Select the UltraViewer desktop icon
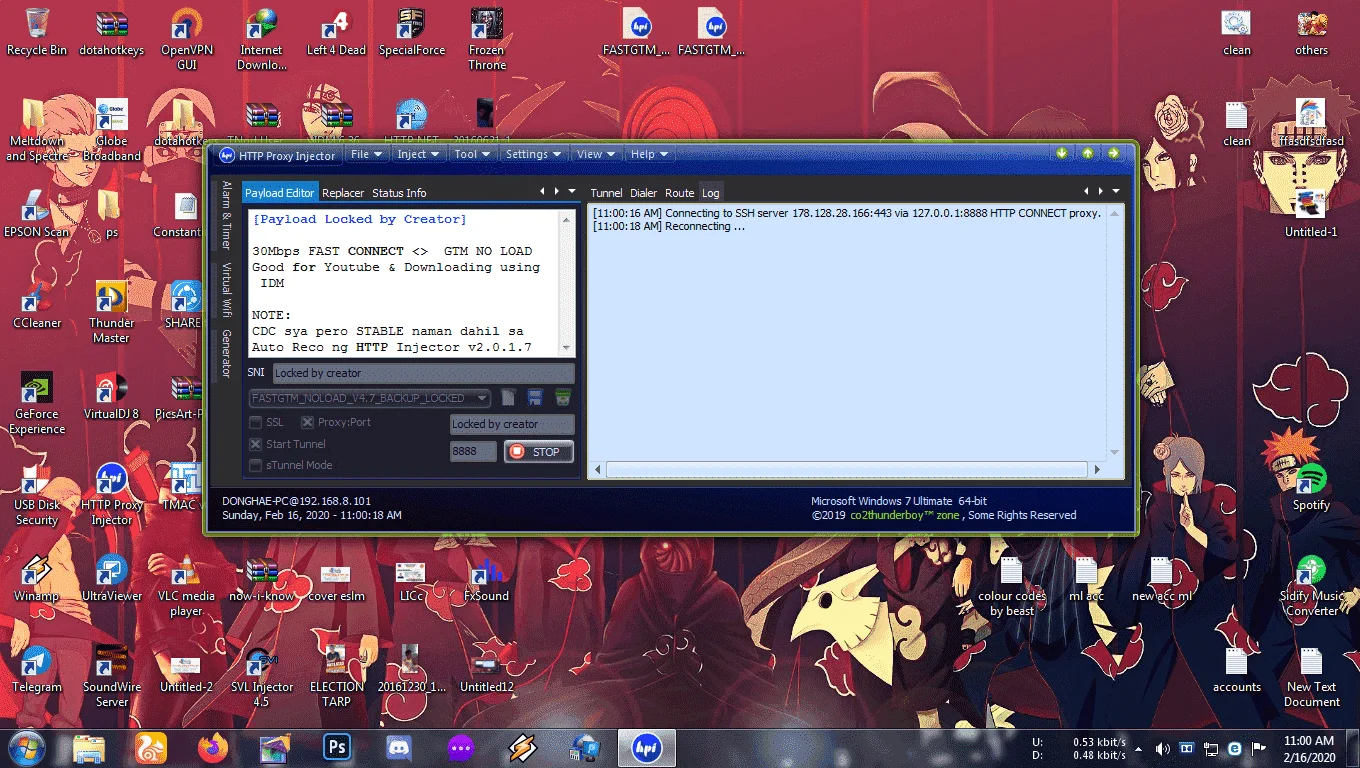1360x768 pixels. click(x=112, y=578)
